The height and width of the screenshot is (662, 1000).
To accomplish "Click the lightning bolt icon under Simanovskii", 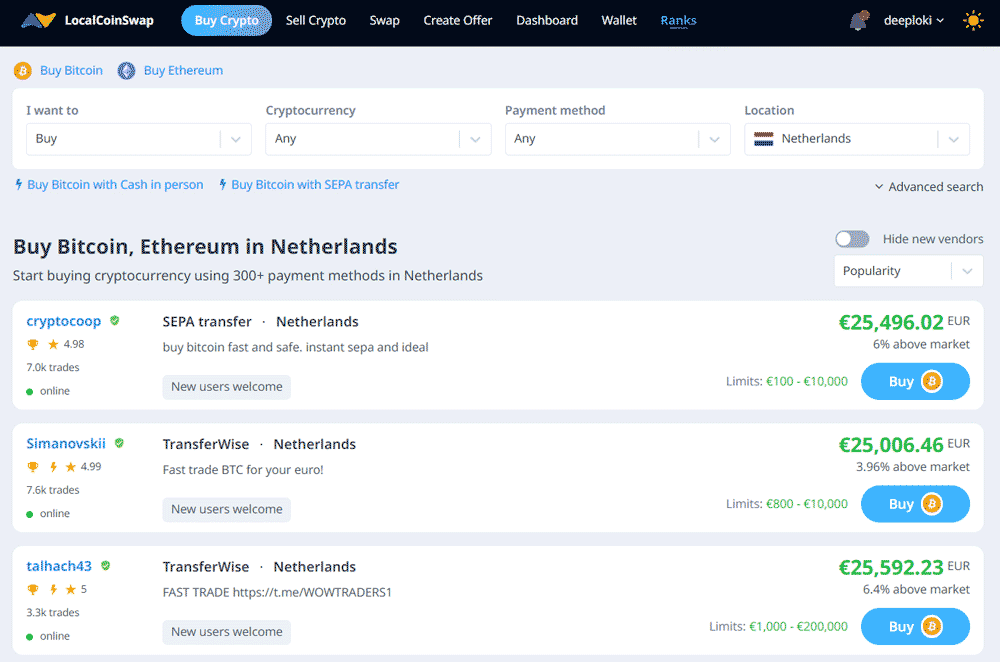I will point(54,467).
